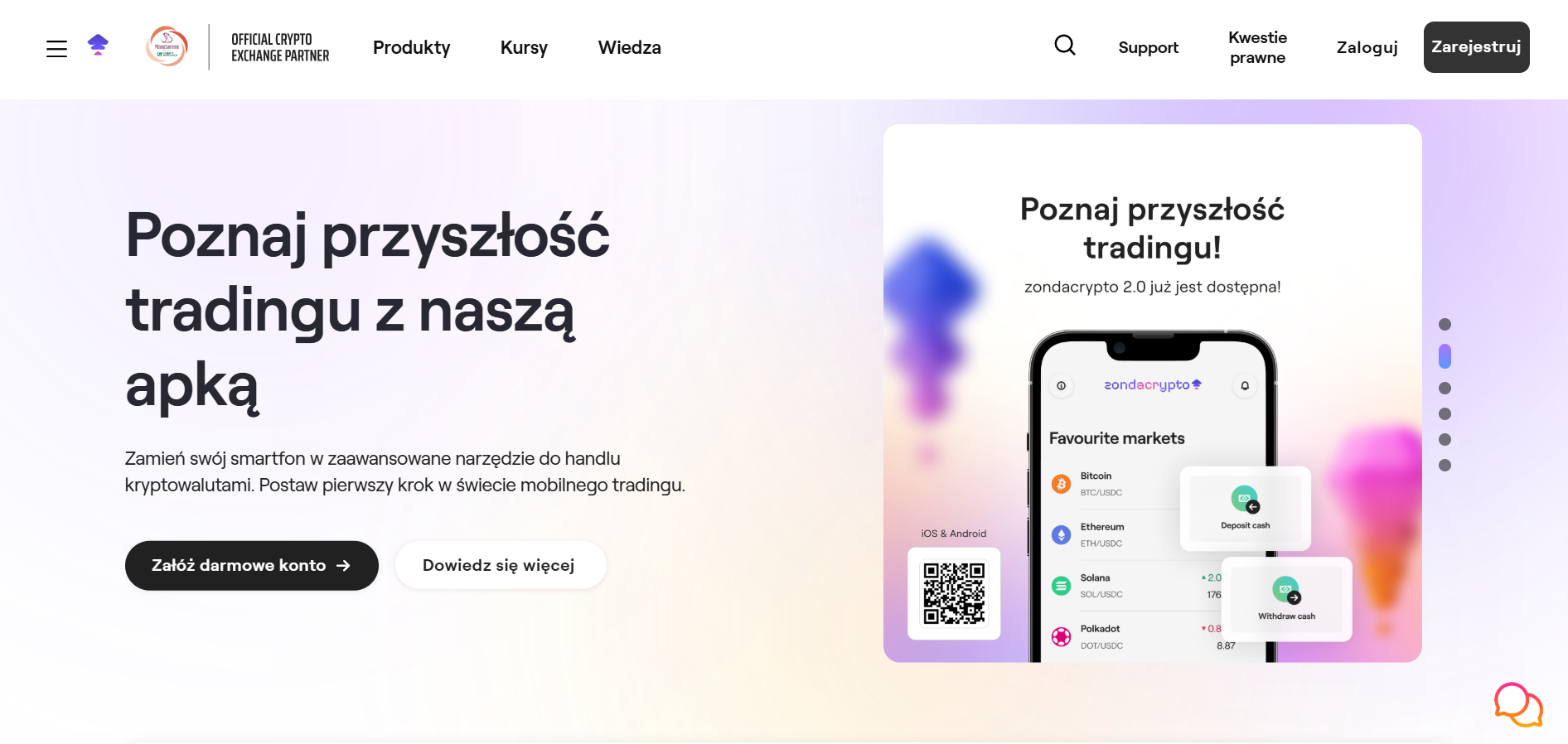
Task: Select the third carousel slide dot
Action: coord(1445,388)
